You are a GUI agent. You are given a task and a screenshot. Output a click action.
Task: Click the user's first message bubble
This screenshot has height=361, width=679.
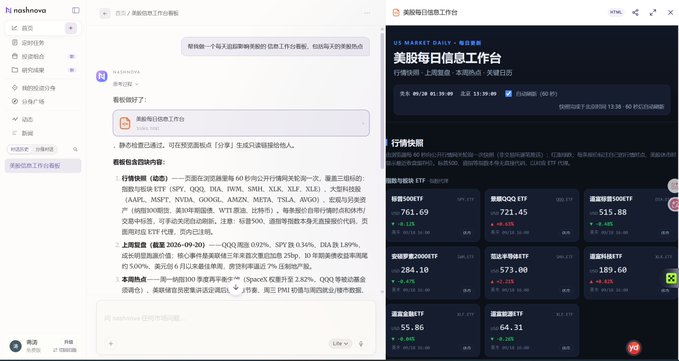click(x=275, y=46)
